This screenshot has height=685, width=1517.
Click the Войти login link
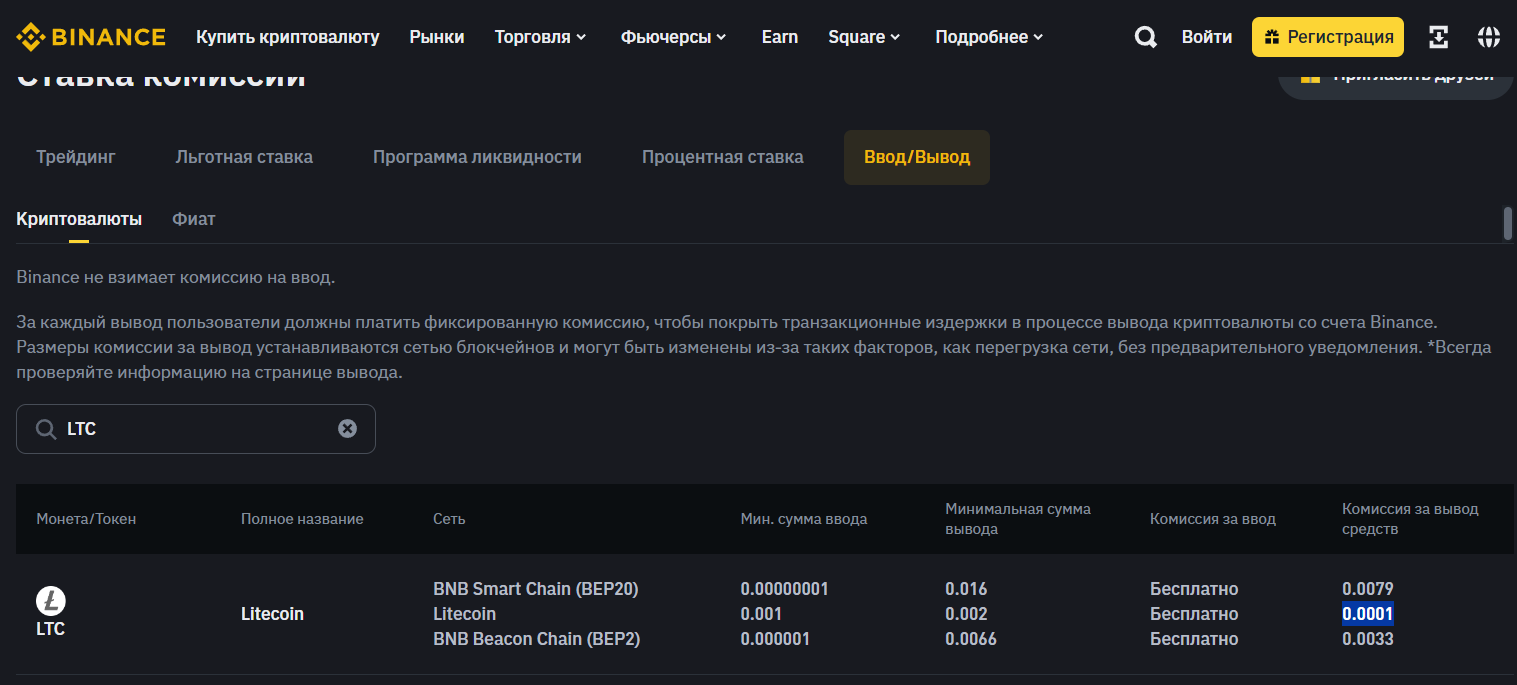pos(1207,37)
